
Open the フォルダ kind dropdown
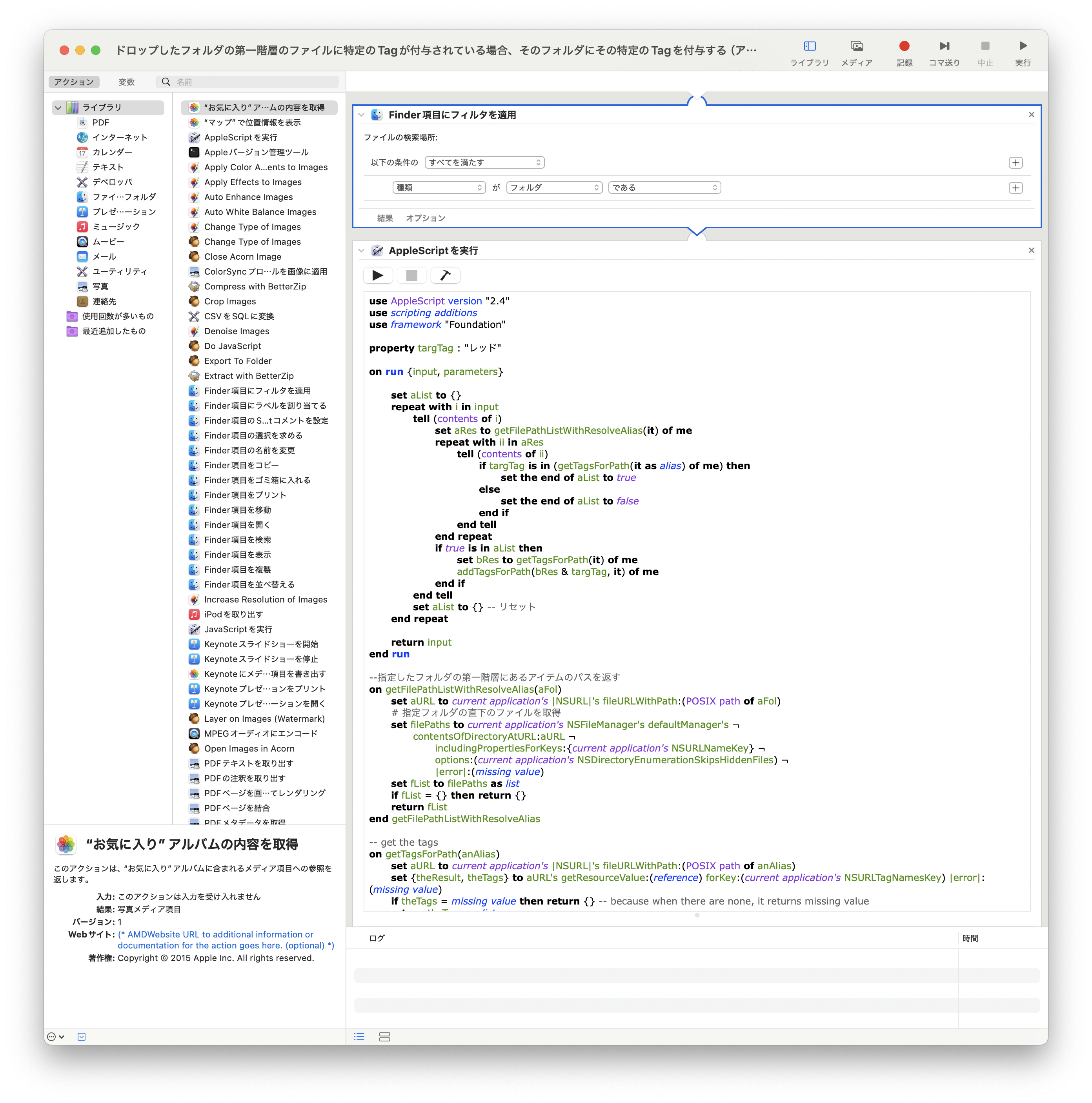554,188
